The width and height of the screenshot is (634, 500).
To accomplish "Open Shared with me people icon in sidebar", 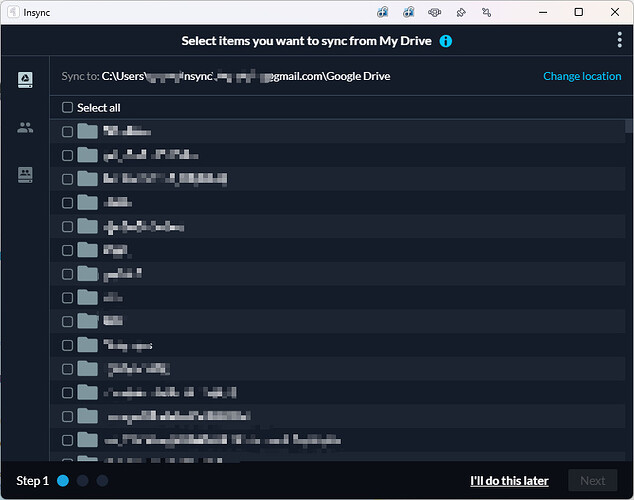I will tap(25, 127).
